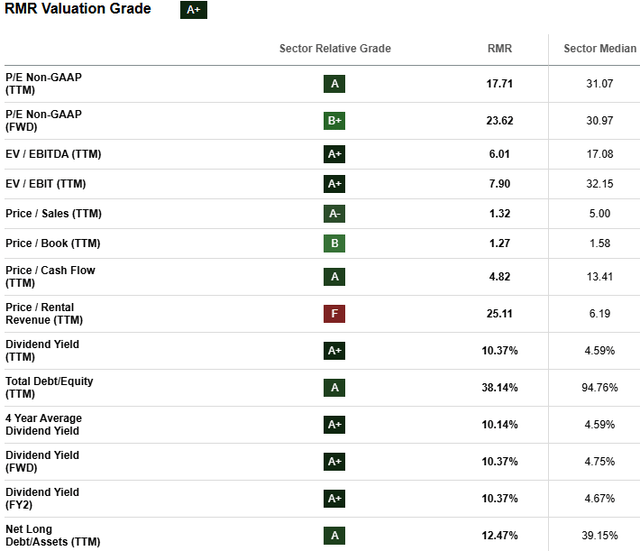Select the P/E Non-GAAP (FWD) metric label
Image resolution: width=640 pixels, height=551 pixels.
tap(44, 120)
